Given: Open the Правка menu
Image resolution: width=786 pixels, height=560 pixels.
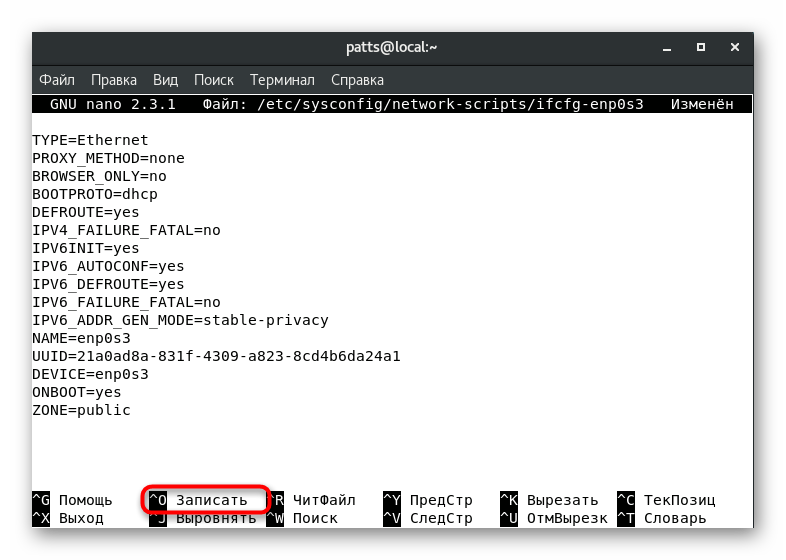Looking at the screenshot, I should pos(114,80).
